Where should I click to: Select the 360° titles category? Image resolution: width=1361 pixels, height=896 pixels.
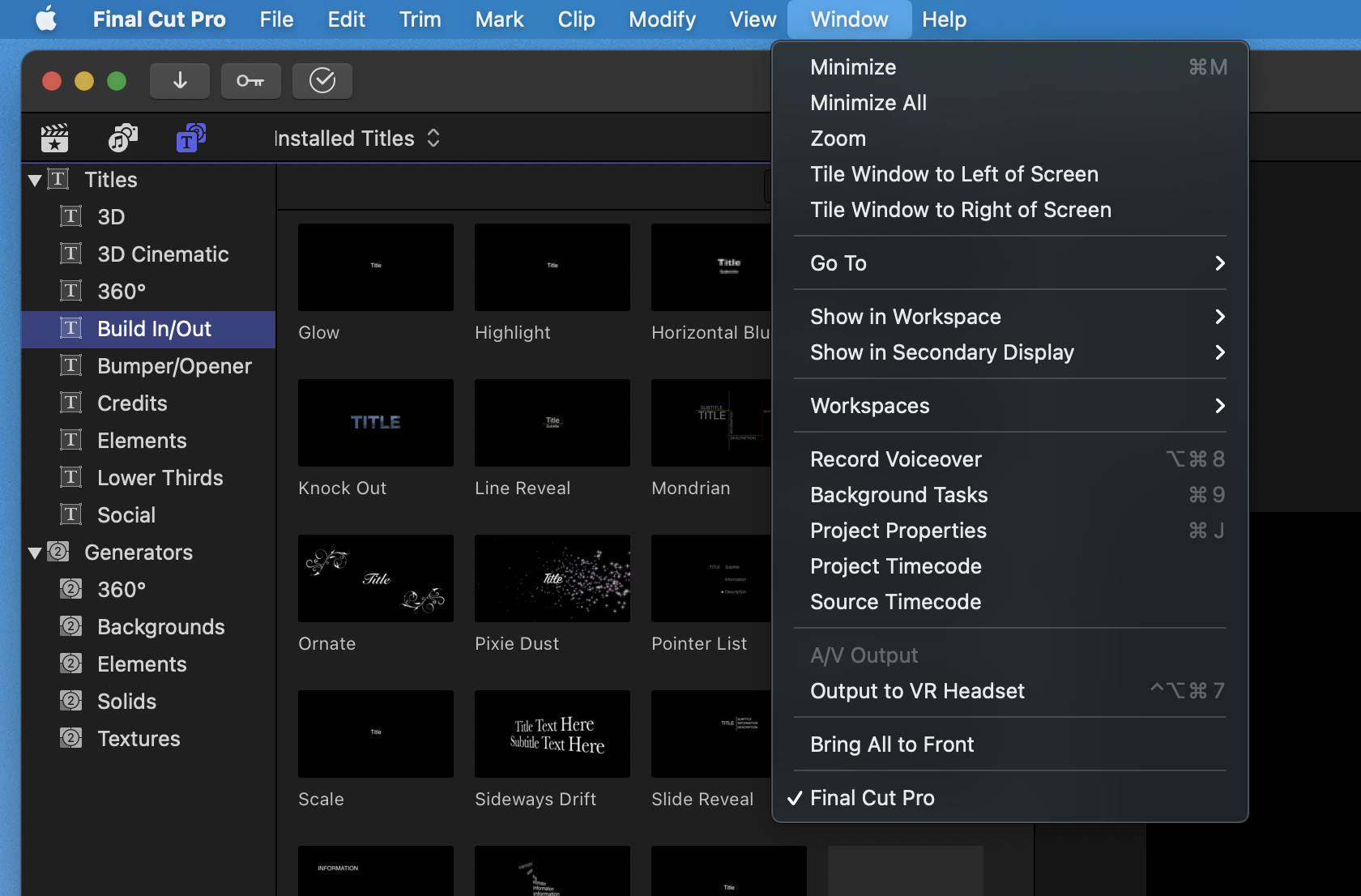(148, 292)
